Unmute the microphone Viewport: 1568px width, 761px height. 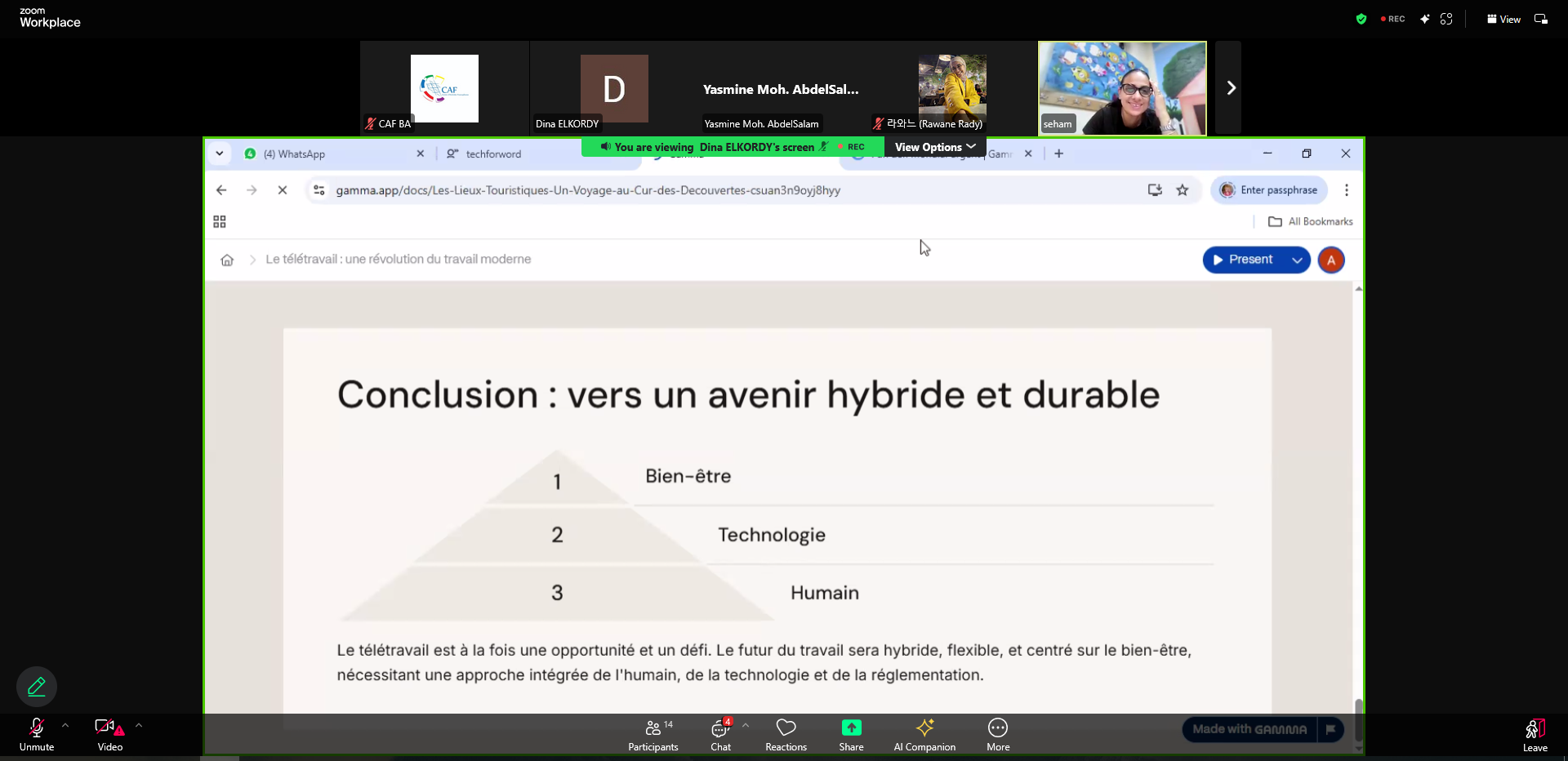(x=37, y=733)
